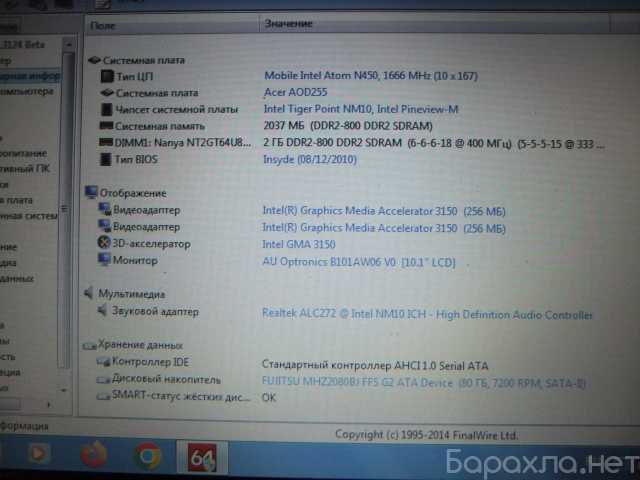Click the SMART-статус row icon

[103, 396]
